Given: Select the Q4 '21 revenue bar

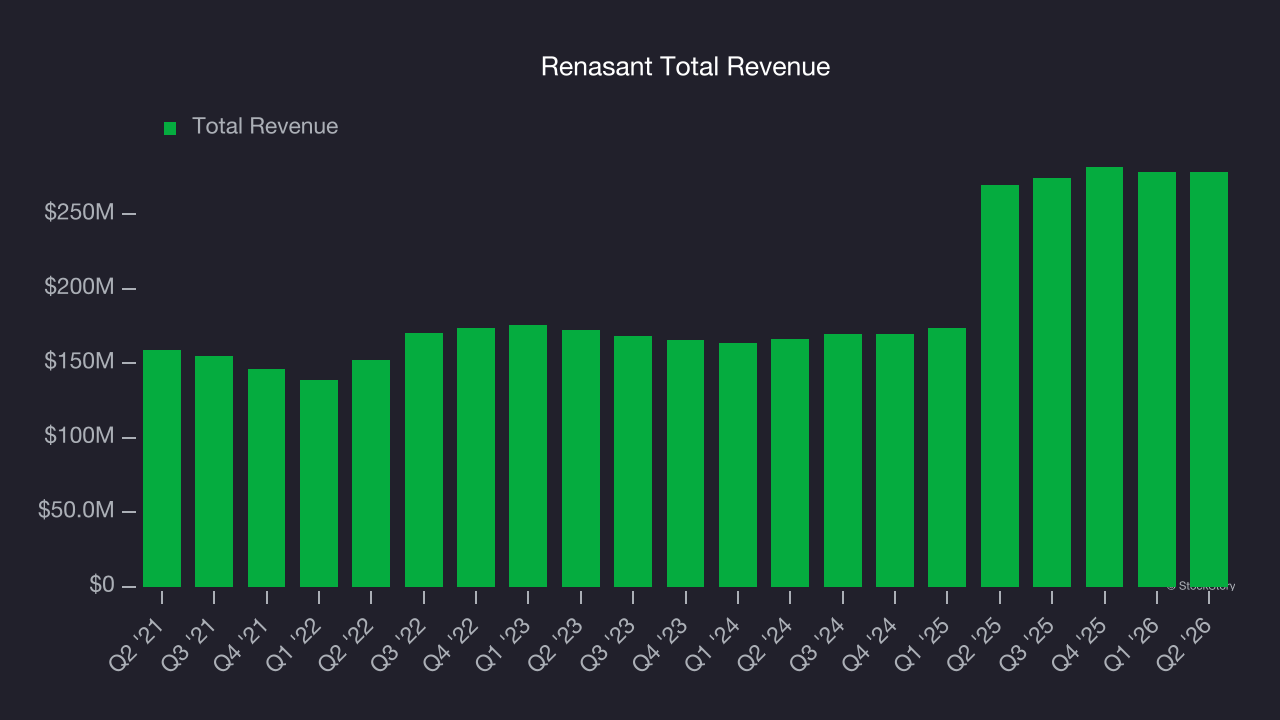Looking at the screenshot, I should coord(267,478).
